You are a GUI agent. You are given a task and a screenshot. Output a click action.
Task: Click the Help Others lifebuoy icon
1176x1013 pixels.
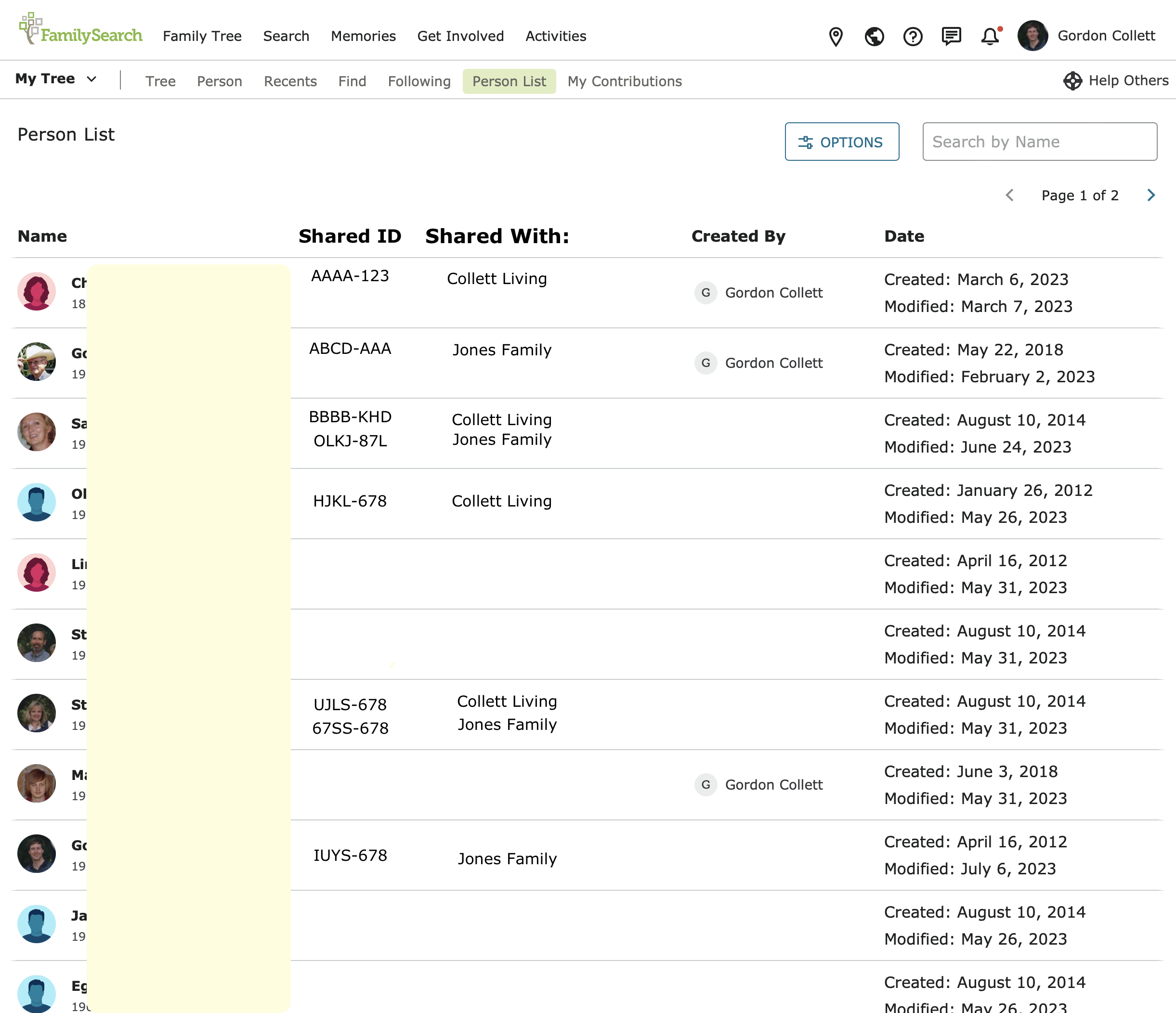tap(1072, 80)
